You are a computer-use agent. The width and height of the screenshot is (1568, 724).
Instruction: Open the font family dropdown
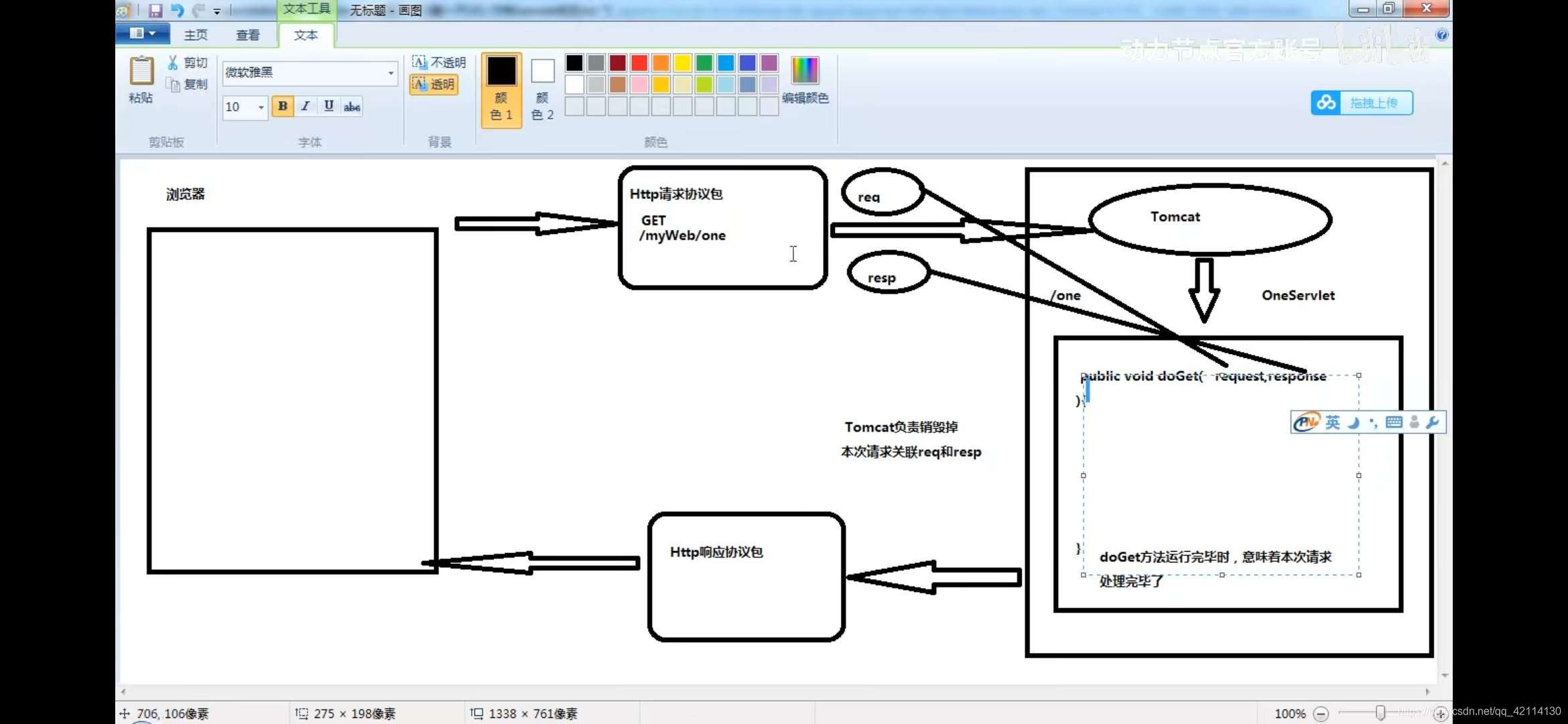[x=391, y=72]
